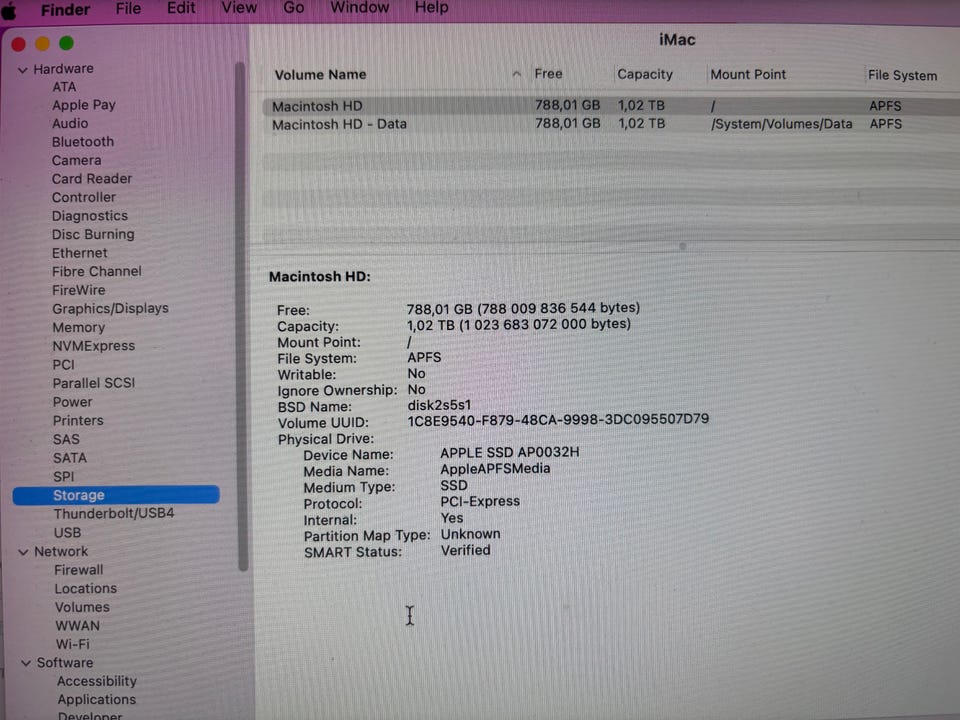Select Disc Burning in the sidebar
Screen dimensions: 960x720
click(x=93, y=234)
